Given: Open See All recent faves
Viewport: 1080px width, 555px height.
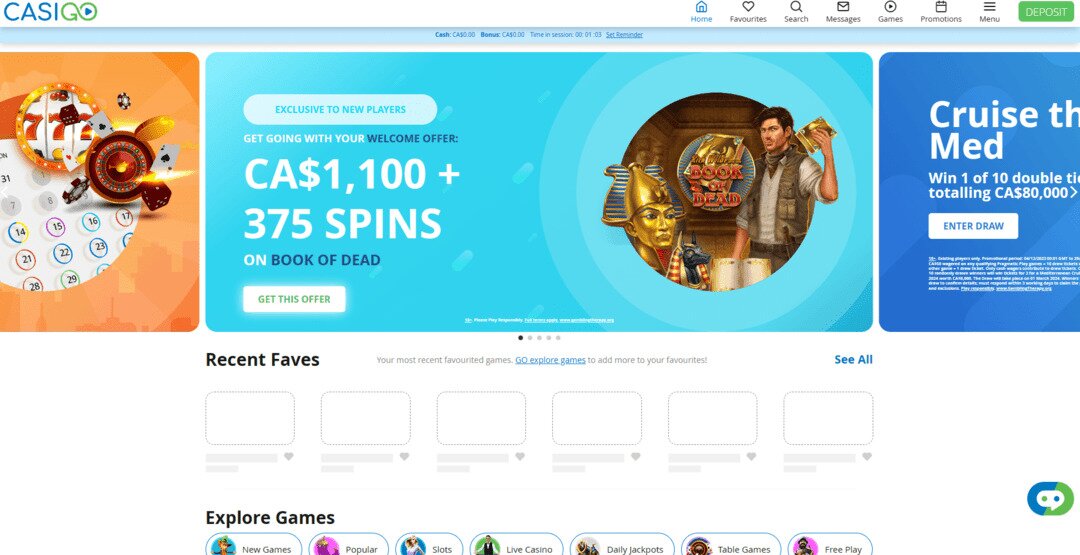Looking at the screenshot, I should pos(853,360).
